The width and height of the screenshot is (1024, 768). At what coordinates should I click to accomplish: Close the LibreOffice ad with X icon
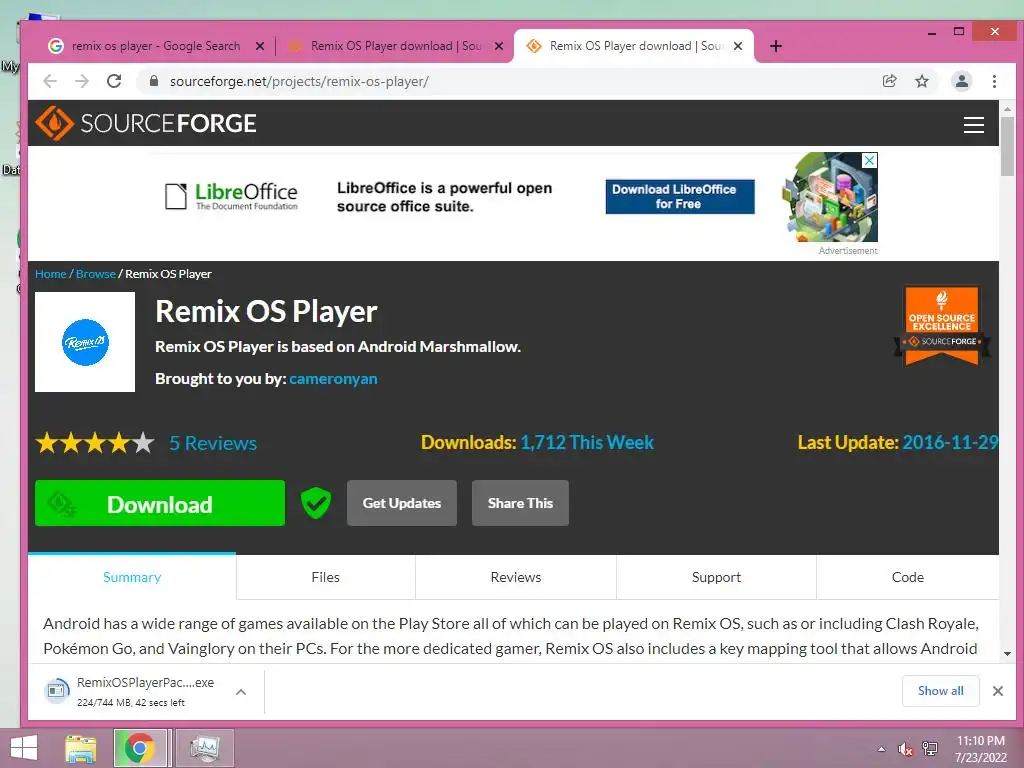(869, 161)
